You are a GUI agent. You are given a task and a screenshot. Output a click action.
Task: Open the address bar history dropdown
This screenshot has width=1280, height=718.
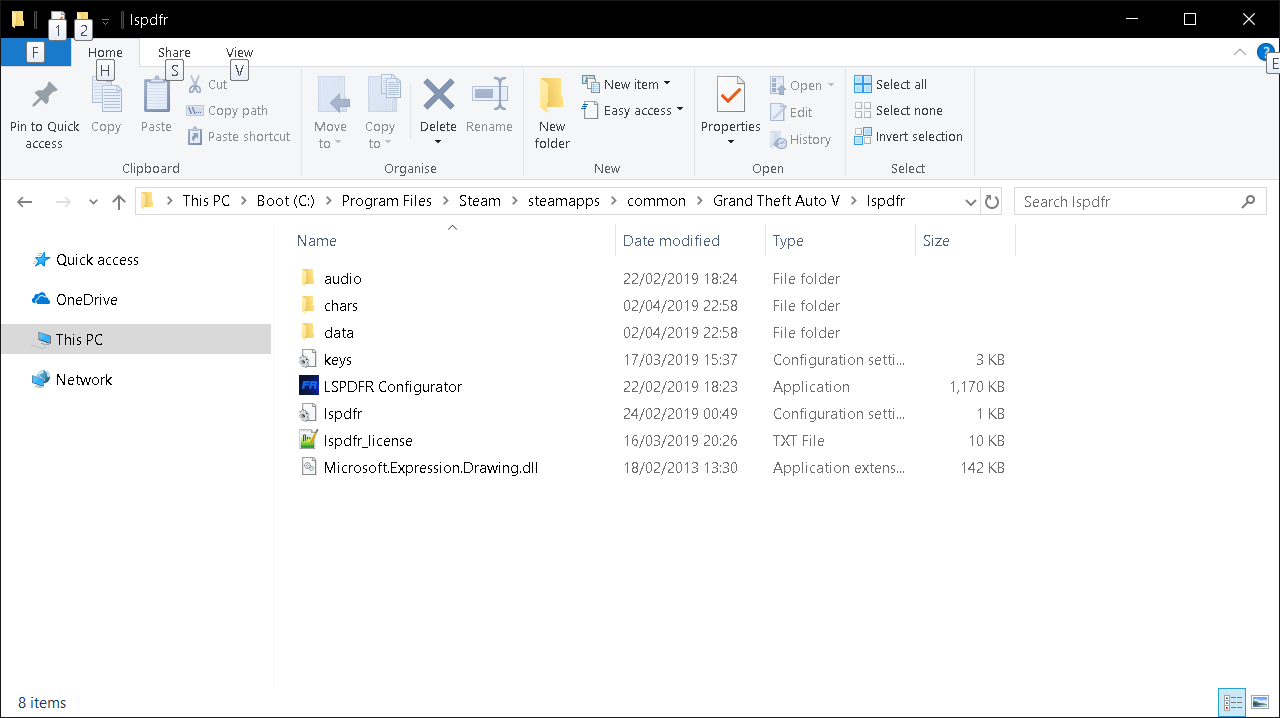coord(970,201)
